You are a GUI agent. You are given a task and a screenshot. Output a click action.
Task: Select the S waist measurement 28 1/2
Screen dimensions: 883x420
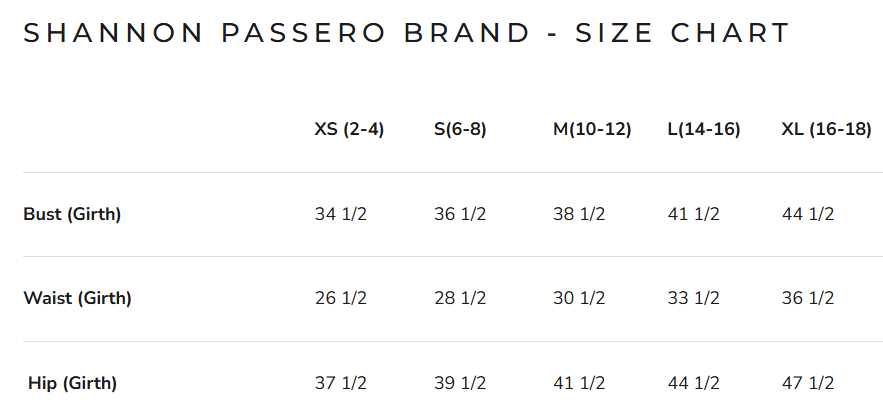460,298
